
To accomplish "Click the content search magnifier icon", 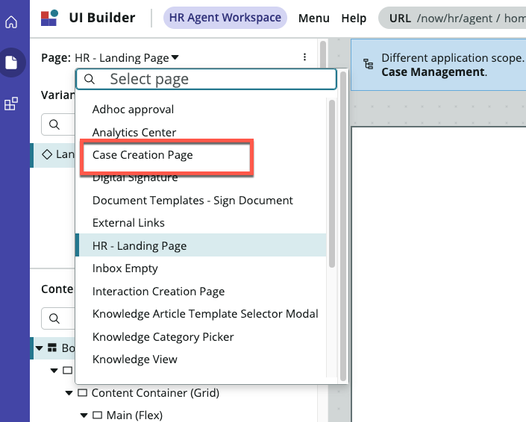I will (x=54, y=318).
